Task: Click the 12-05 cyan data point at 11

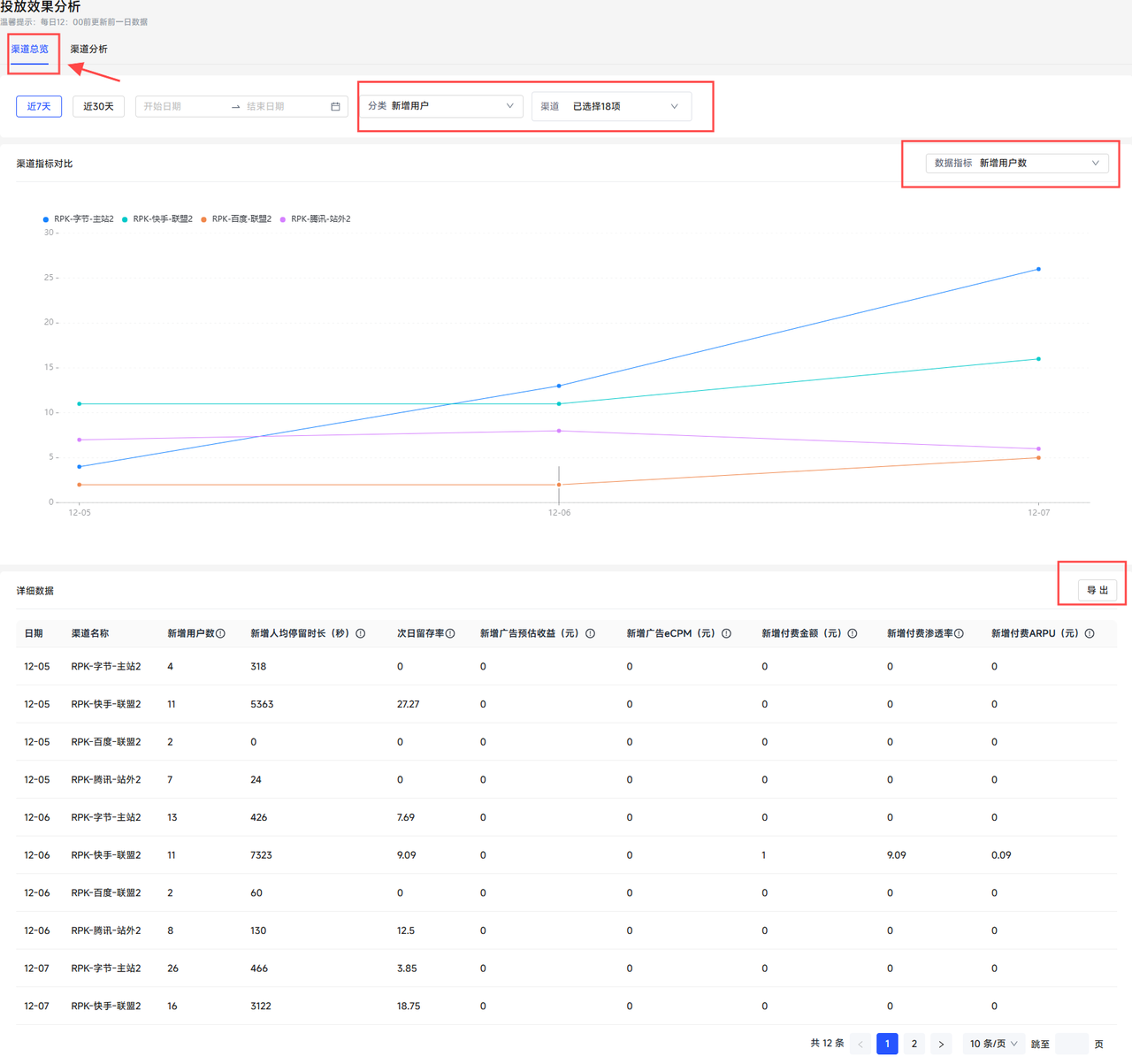Action: (x=80, y=404)
